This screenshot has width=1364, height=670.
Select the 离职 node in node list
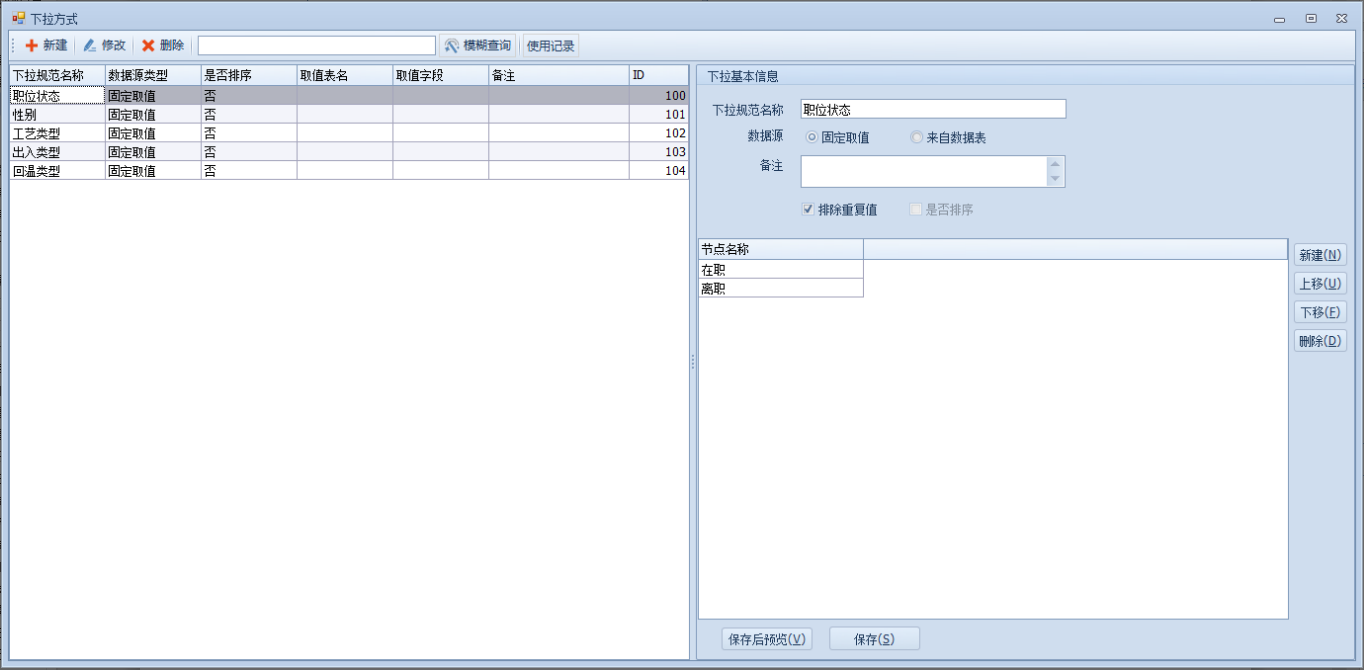pyautogui.click(x=780, y=289)
